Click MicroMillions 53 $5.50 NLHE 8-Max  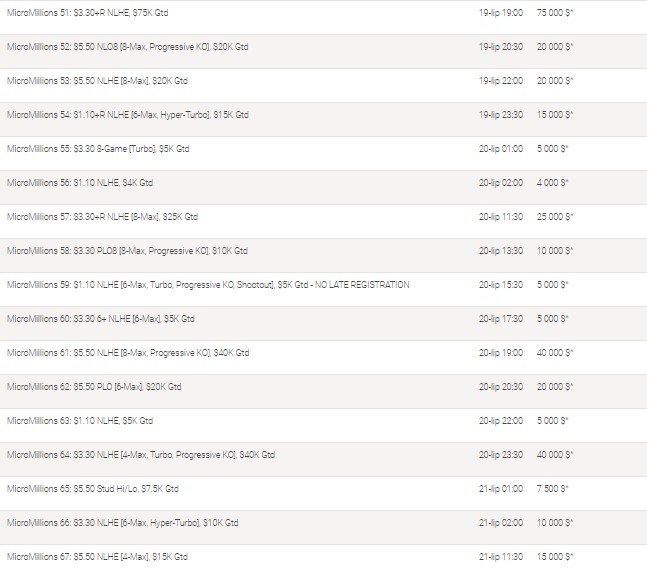97,81
